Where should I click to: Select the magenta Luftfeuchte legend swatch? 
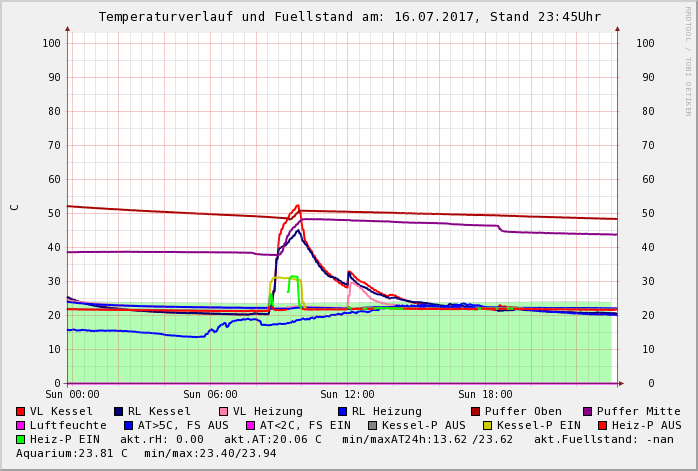(21, 425)
